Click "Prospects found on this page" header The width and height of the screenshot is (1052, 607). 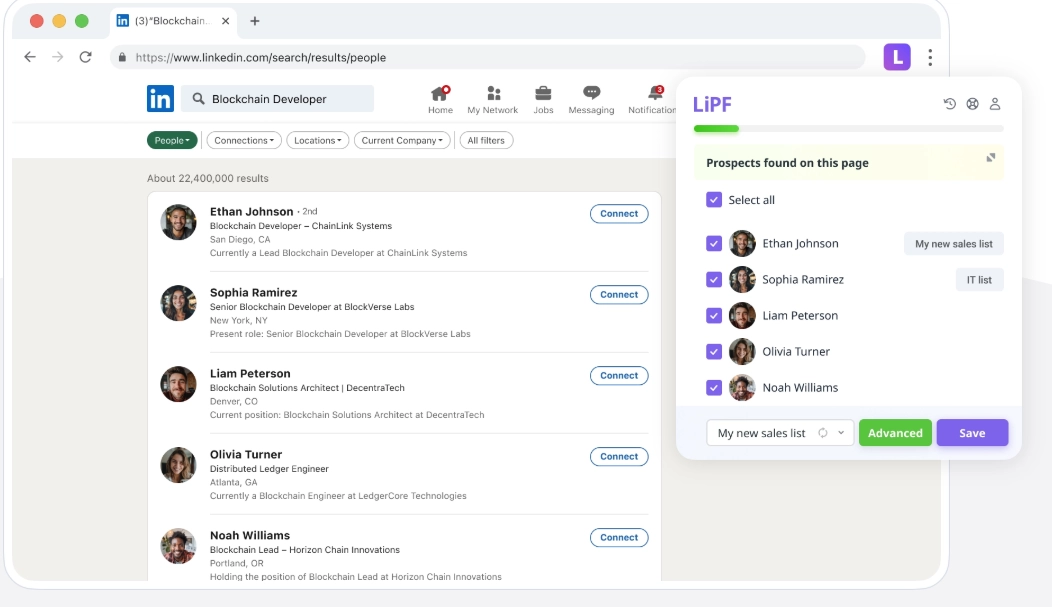787,163
